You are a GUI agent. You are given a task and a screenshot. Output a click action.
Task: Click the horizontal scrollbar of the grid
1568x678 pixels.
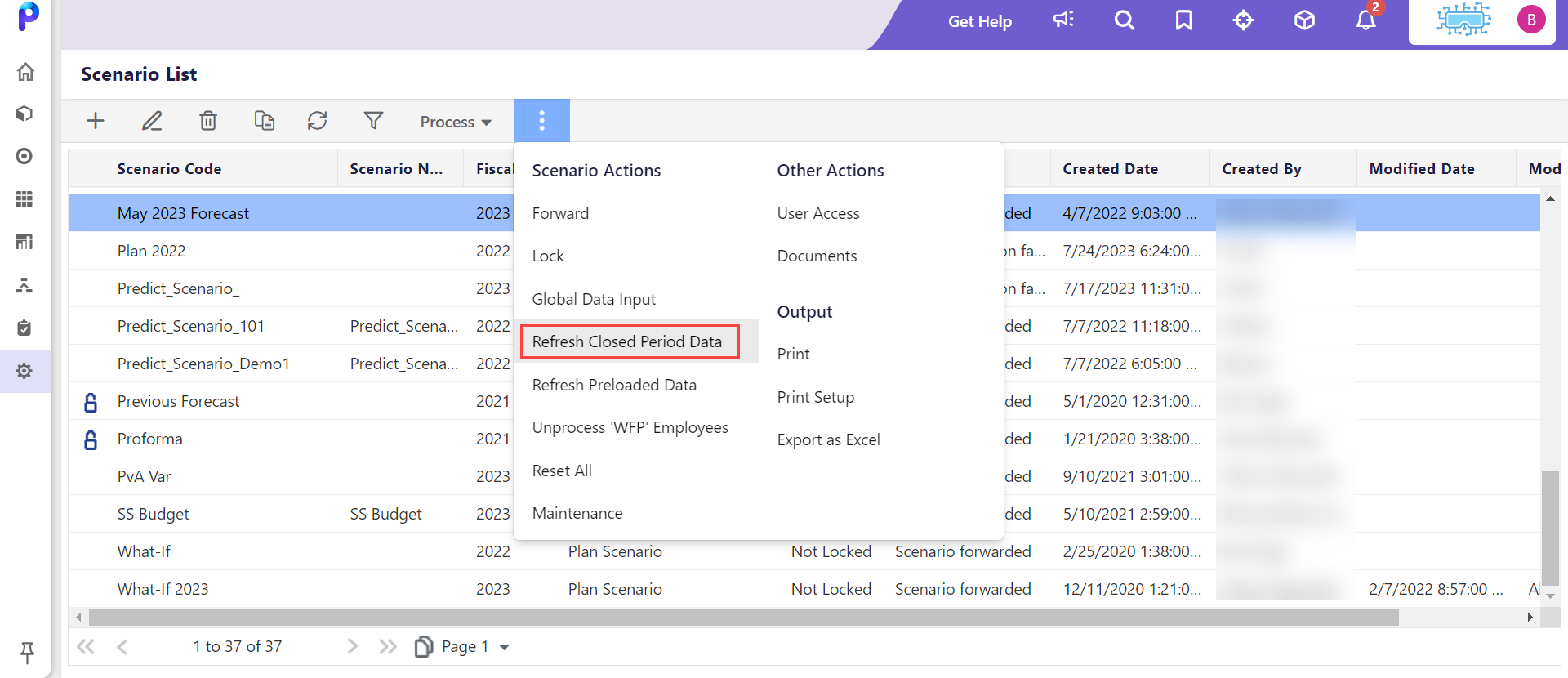tap(743, 618)
